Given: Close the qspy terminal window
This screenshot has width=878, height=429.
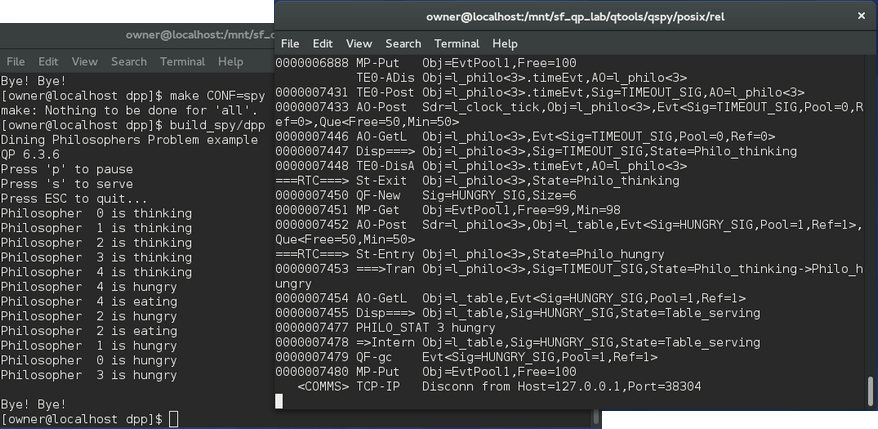Looking at the screenshot, I should 861,16.
